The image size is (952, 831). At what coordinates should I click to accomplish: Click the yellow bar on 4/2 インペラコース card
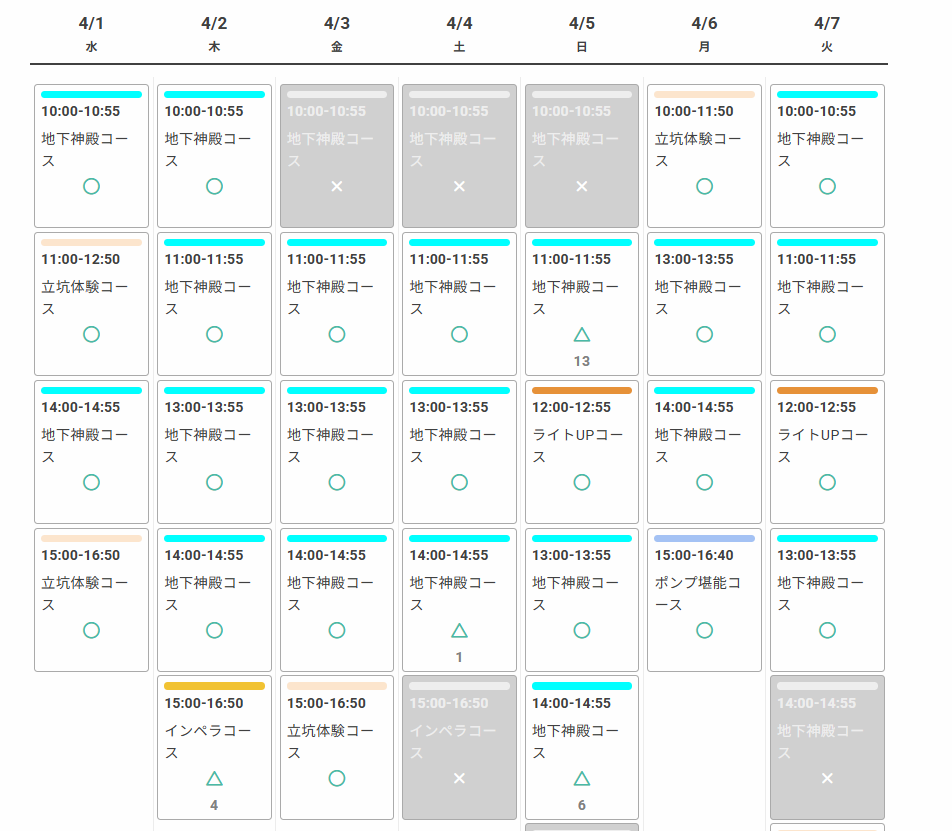214,686
